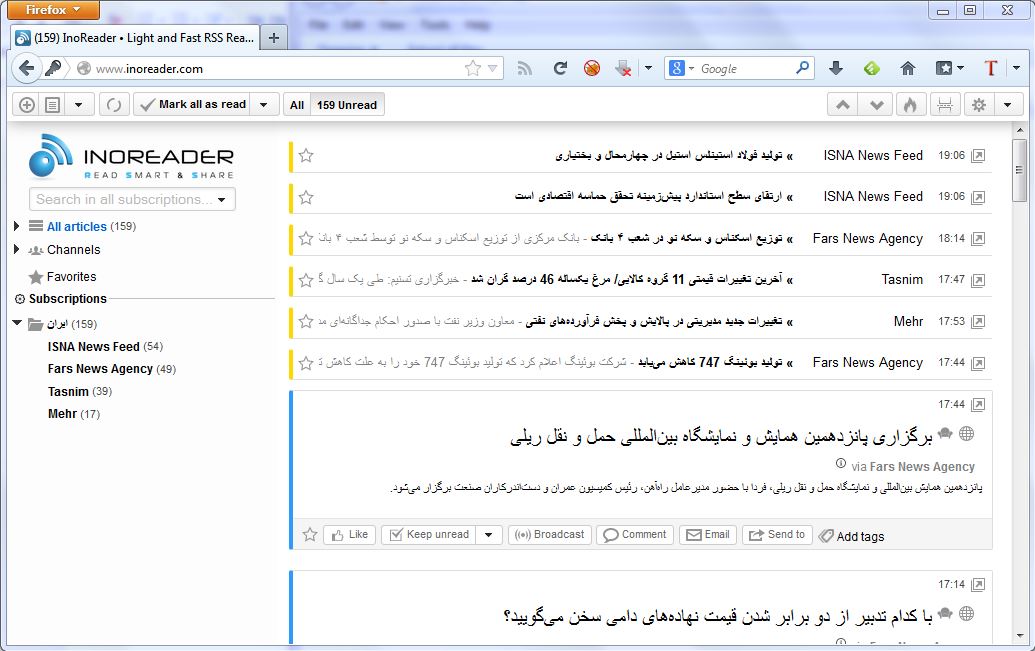
Task: Click scrollbar up arrow
Action: tap(1020, 130)
